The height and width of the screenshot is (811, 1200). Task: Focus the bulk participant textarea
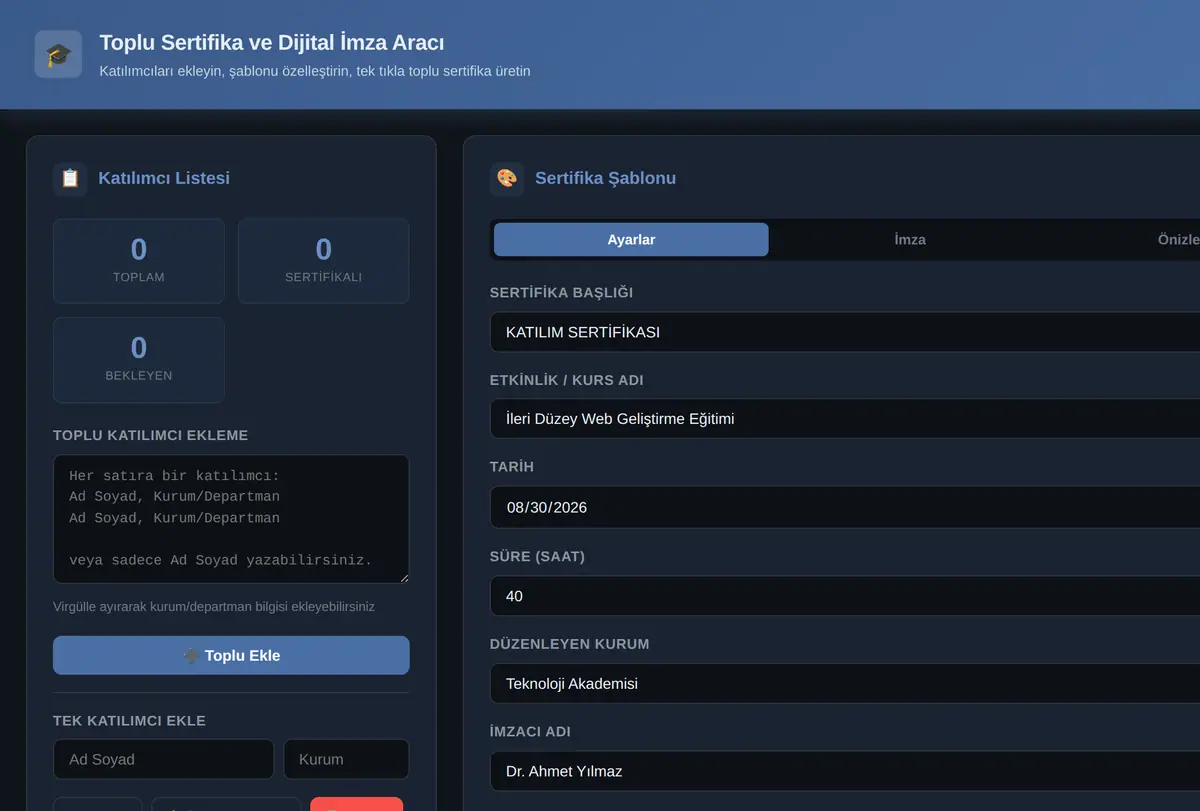(x=231, y=519)
